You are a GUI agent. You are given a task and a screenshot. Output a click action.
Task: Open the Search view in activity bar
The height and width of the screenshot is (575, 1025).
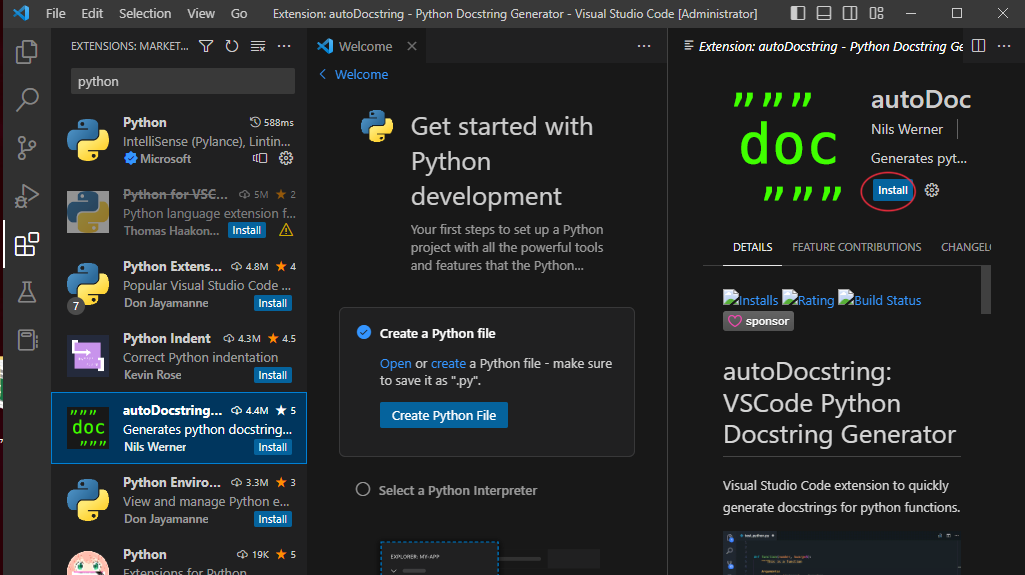click(x=27, y=99)
